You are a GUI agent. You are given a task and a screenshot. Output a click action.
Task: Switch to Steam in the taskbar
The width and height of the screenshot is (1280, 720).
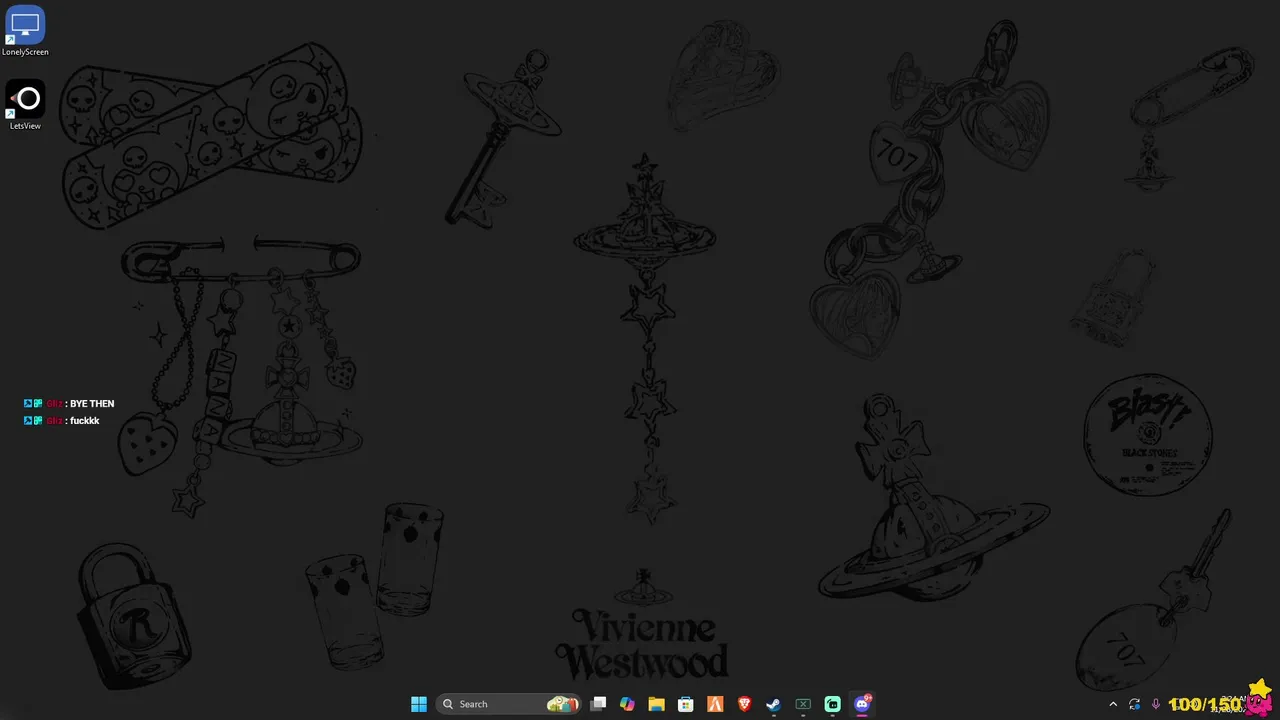(773, 704)
